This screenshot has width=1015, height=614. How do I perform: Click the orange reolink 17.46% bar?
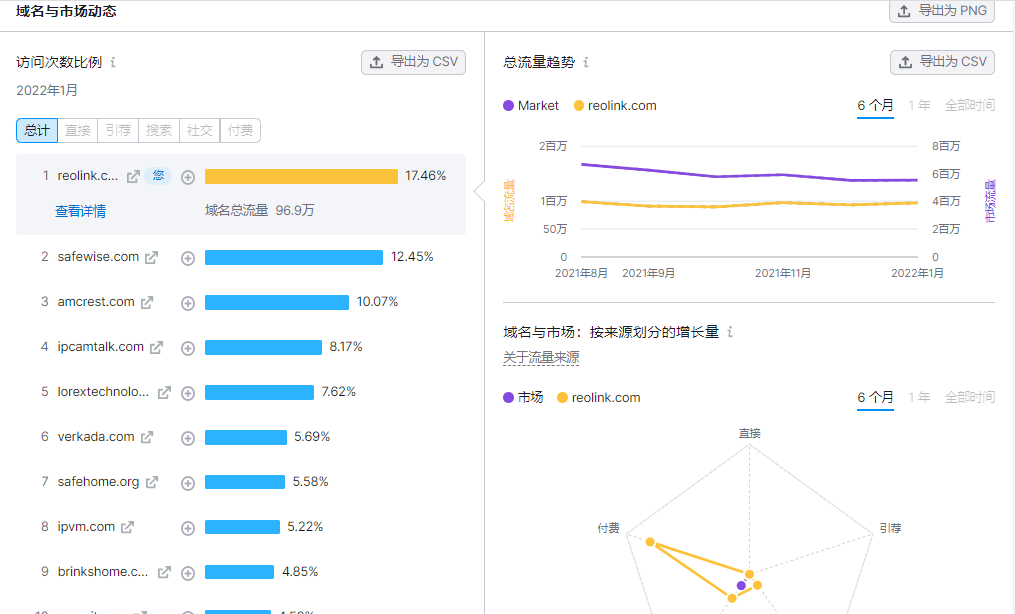tap(301, 177)
